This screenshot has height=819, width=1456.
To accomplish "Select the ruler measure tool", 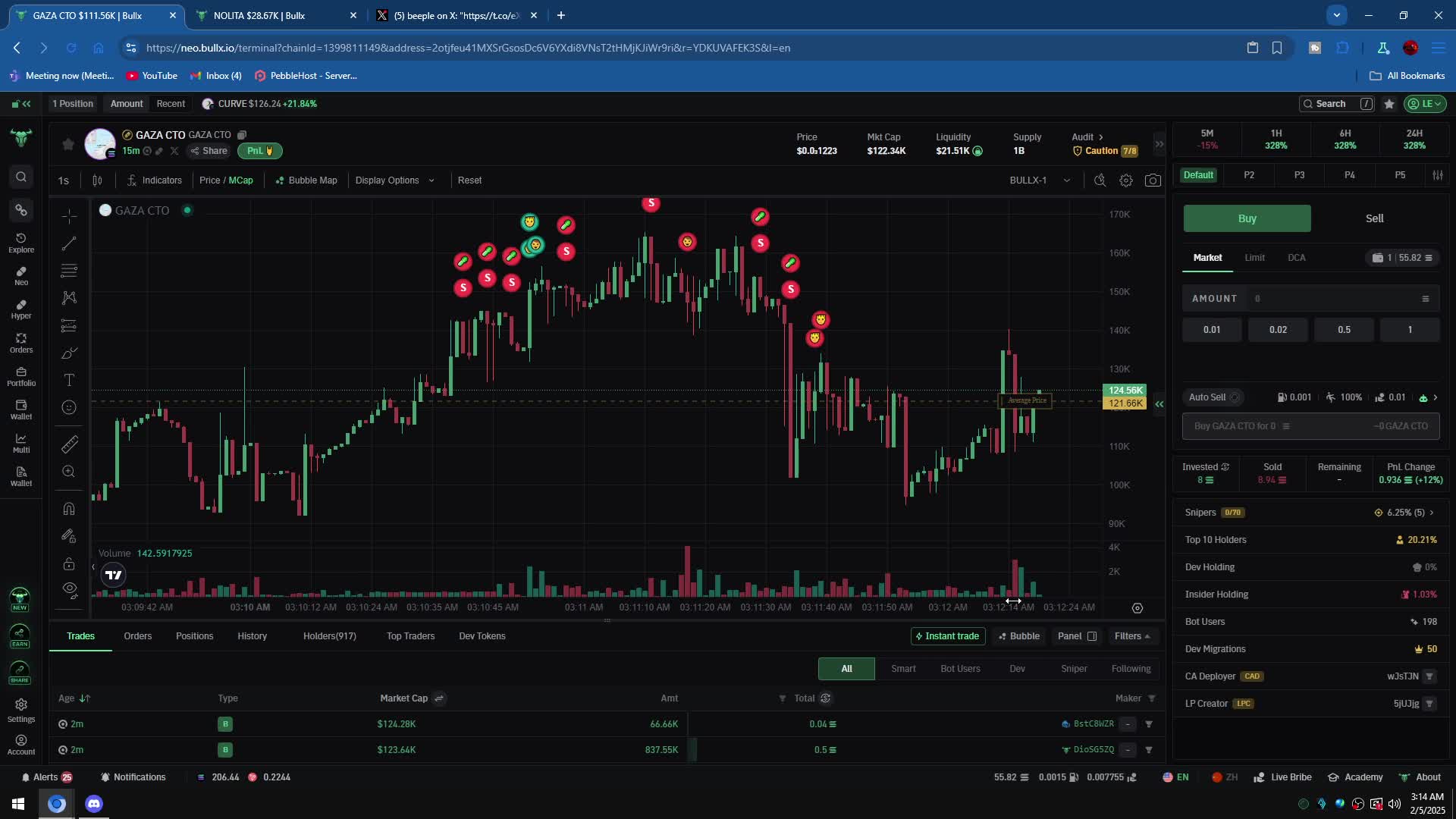I will point(69,444).
